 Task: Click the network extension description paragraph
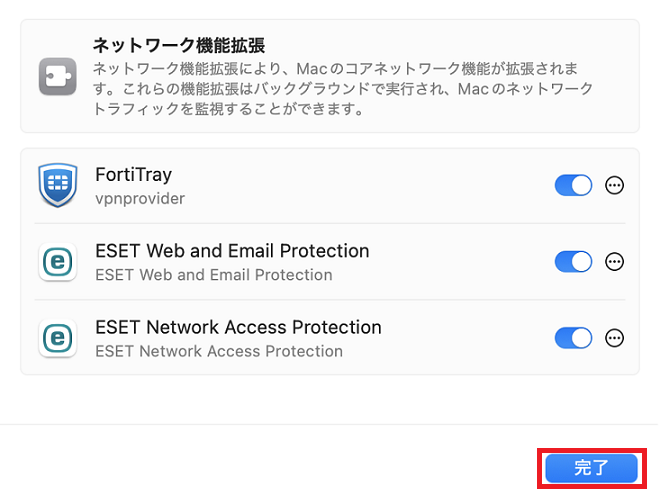tap(340, 89)
